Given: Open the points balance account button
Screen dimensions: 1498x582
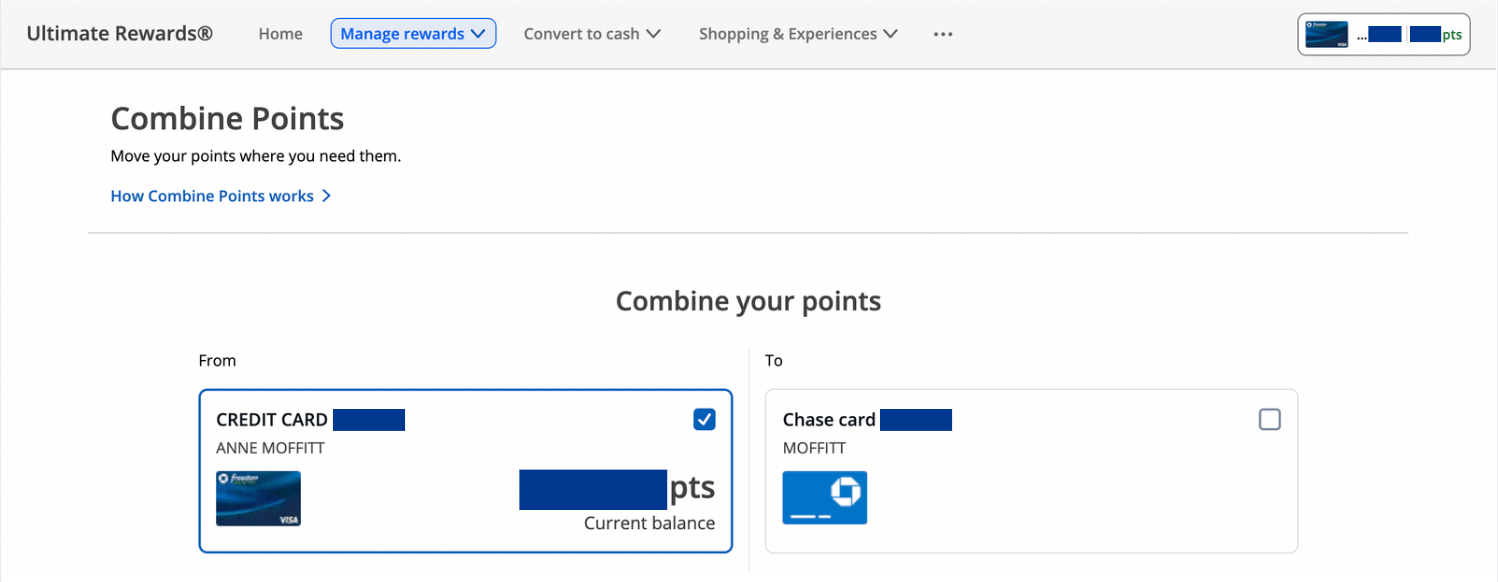Looking at the screenshot, I should pyautogui.click(x=1384, y=34).
